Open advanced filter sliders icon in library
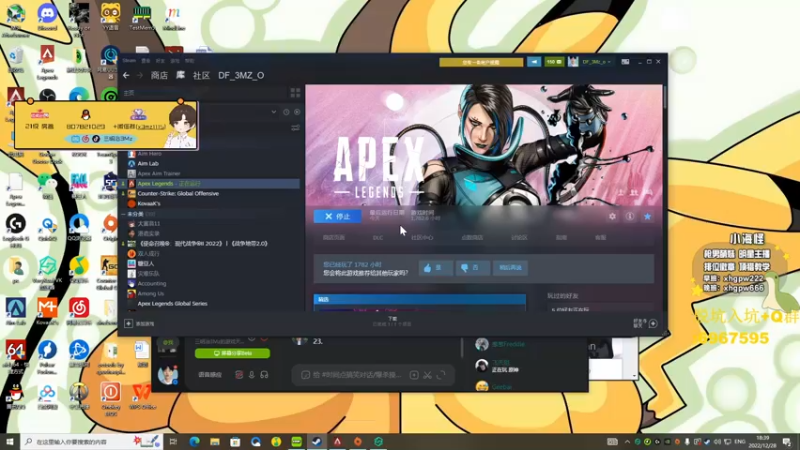The height and width of the screenshot is (450, 800). pos(295,128)
